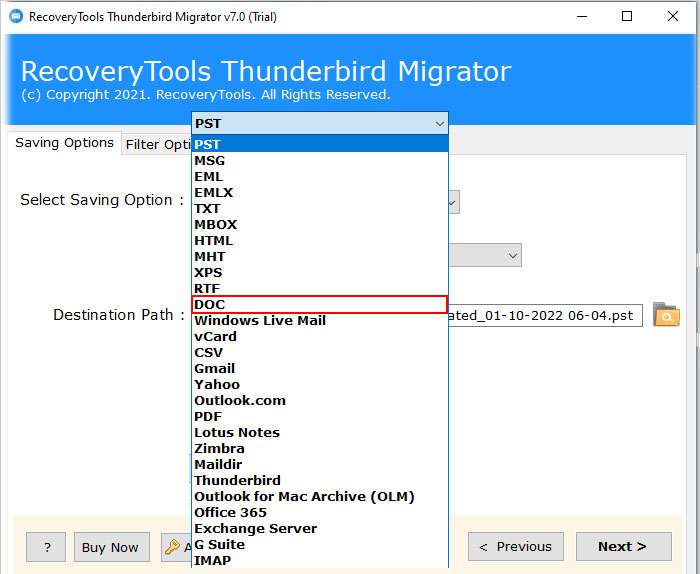Open help with the ? button
700x574 pixels.
[x=46, y=547]
